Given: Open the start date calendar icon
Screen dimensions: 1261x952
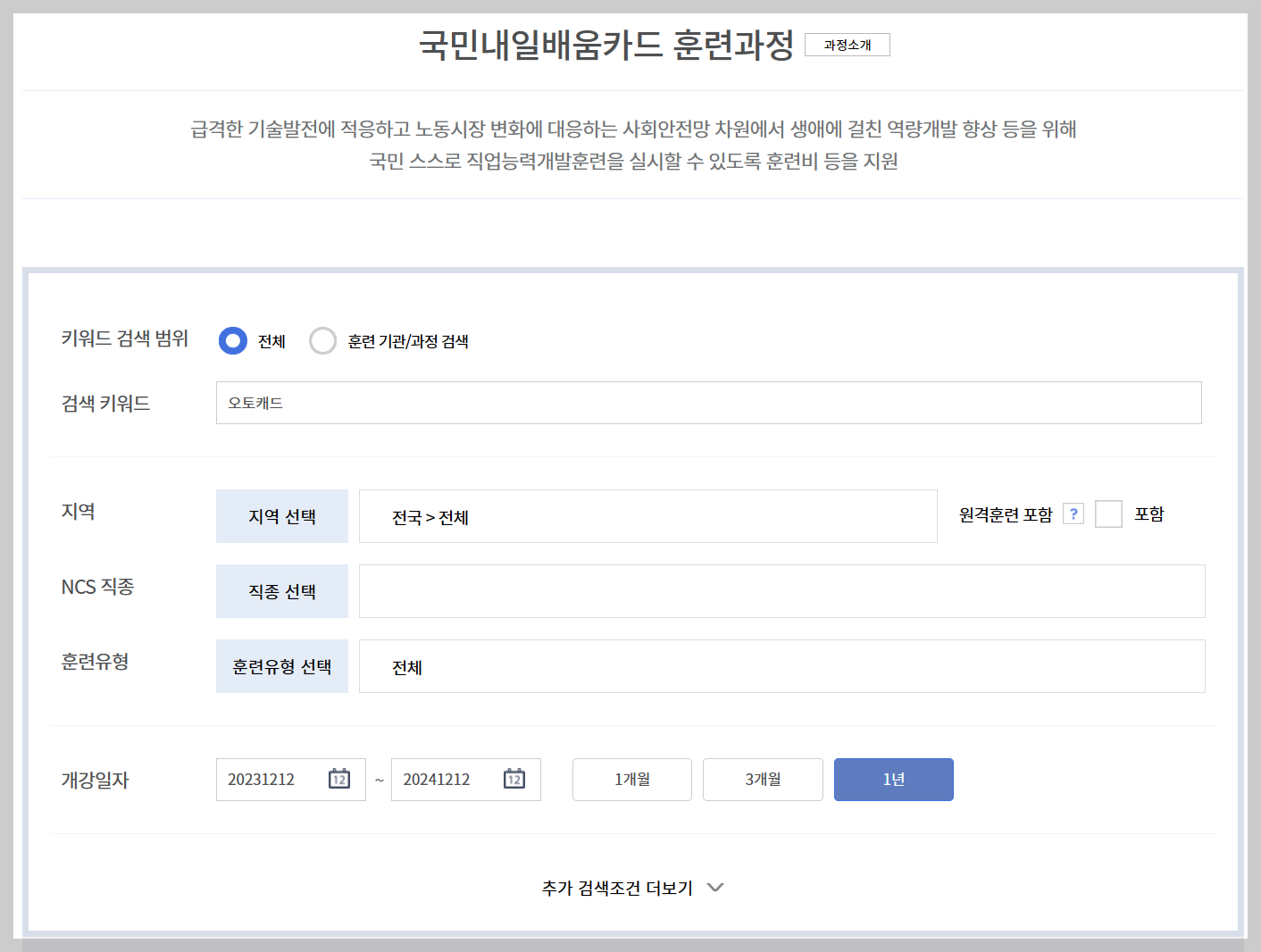Looking at the screenshot, I should tap(339, 779).
